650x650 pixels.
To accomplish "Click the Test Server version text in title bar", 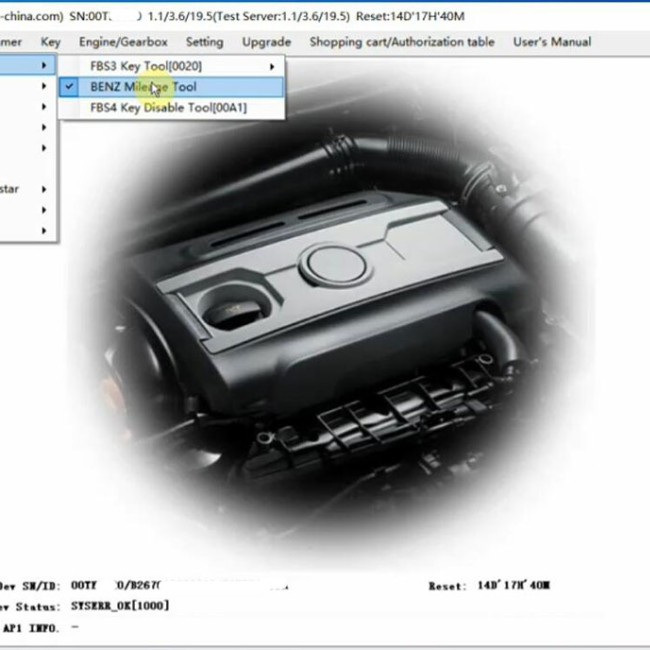I will pos(282,17).
